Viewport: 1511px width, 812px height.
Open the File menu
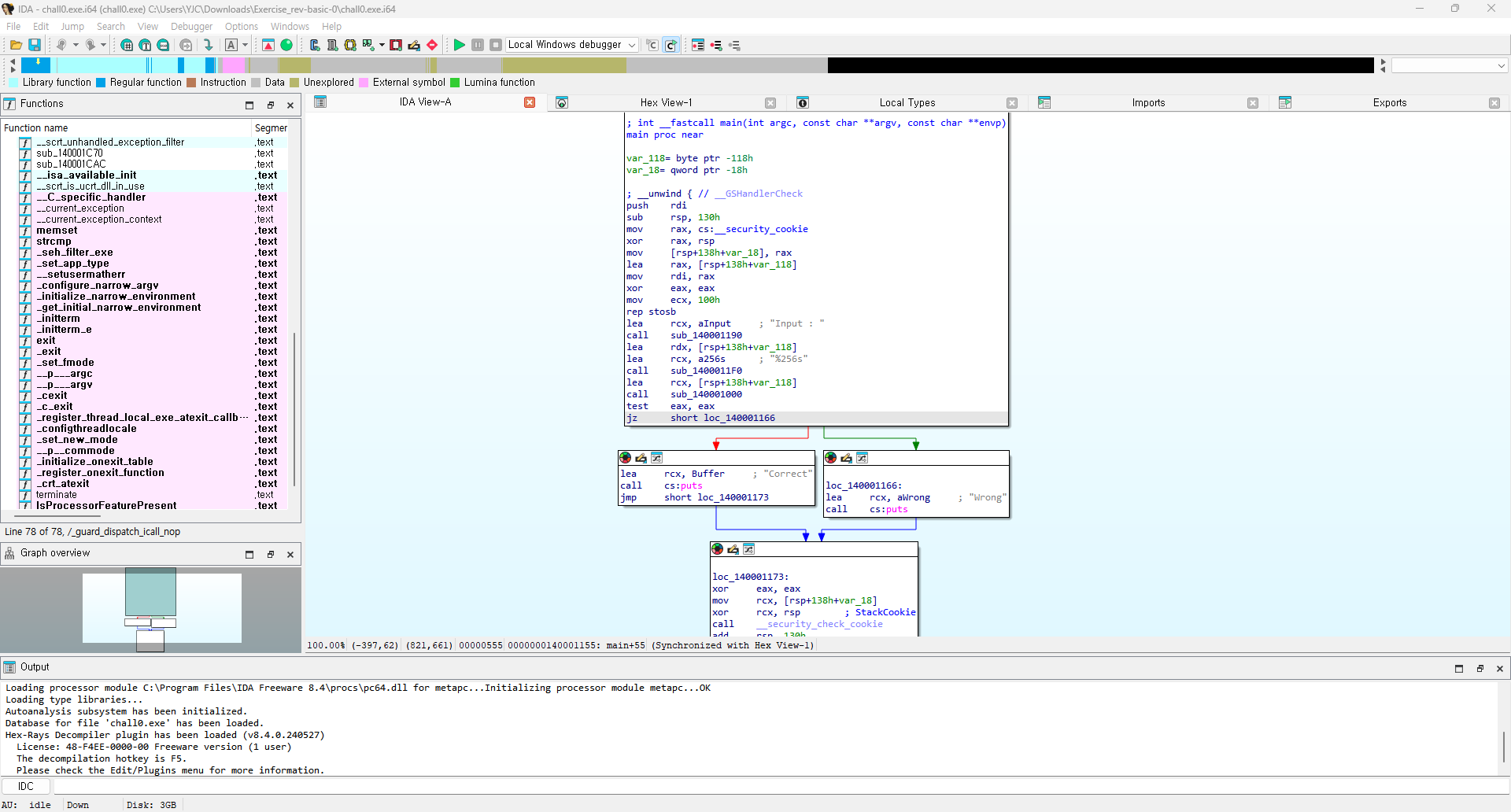click(x=13, y=26)
